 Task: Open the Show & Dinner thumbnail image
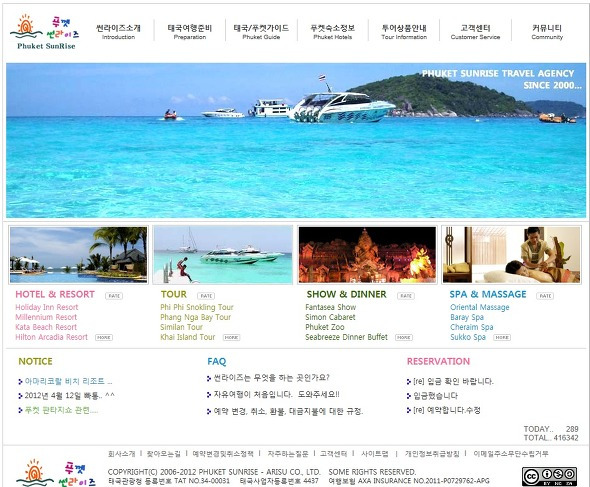point(367,255)
